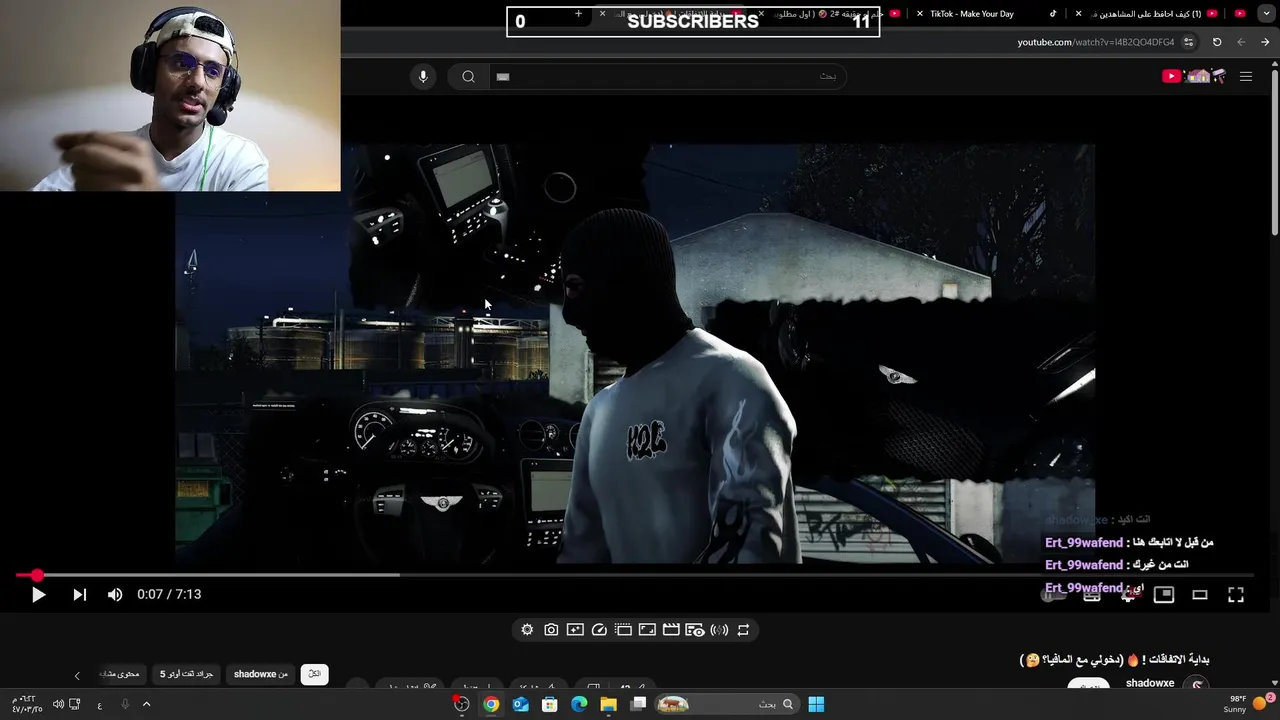This screenshot has height=720, width=1280.
Task: Go to the YouTube home logo
Action: point(1194,76)
